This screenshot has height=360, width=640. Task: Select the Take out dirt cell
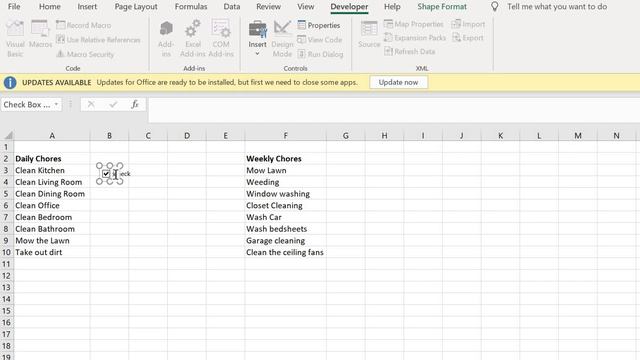tap(52, 252)
